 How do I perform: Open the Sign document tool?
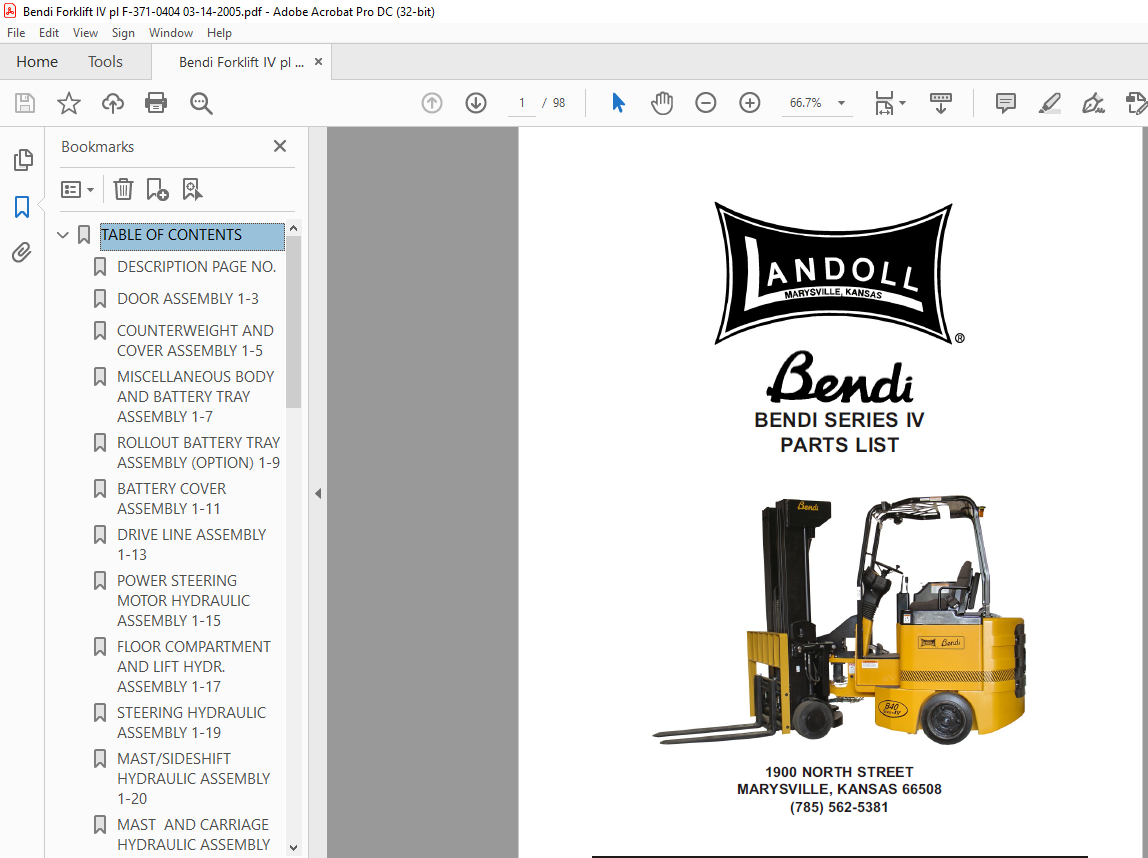coord(1093,103)
